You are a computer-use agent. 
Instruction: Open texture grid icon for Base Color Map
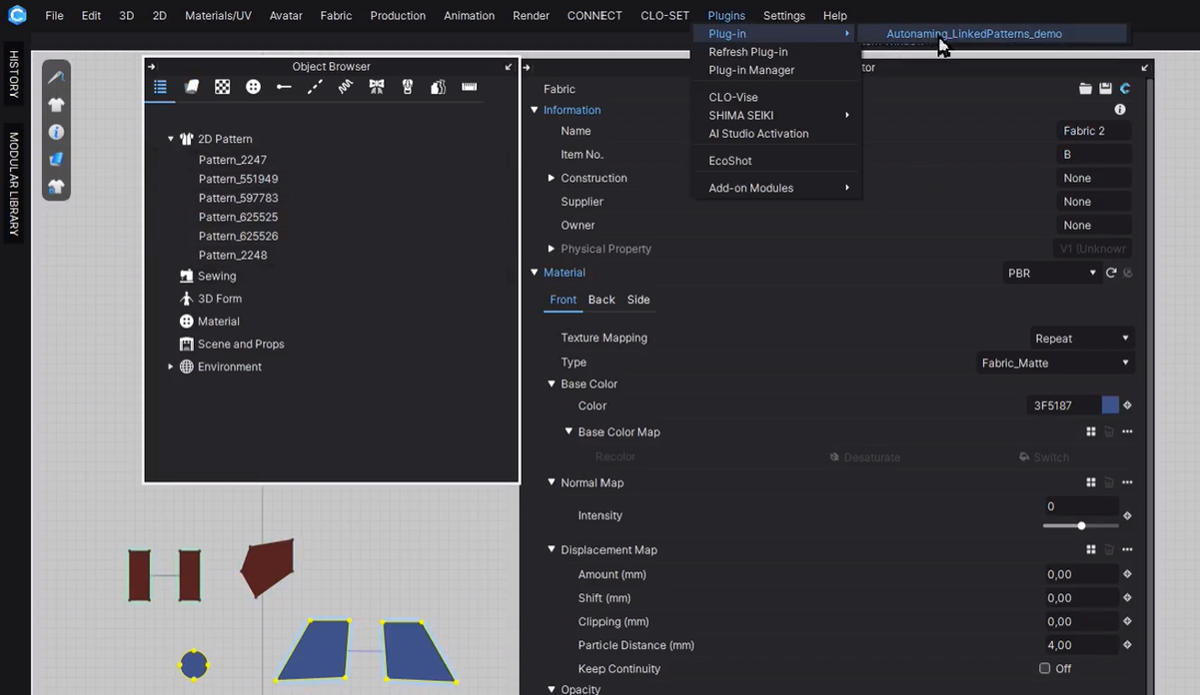click(1091, 432)
